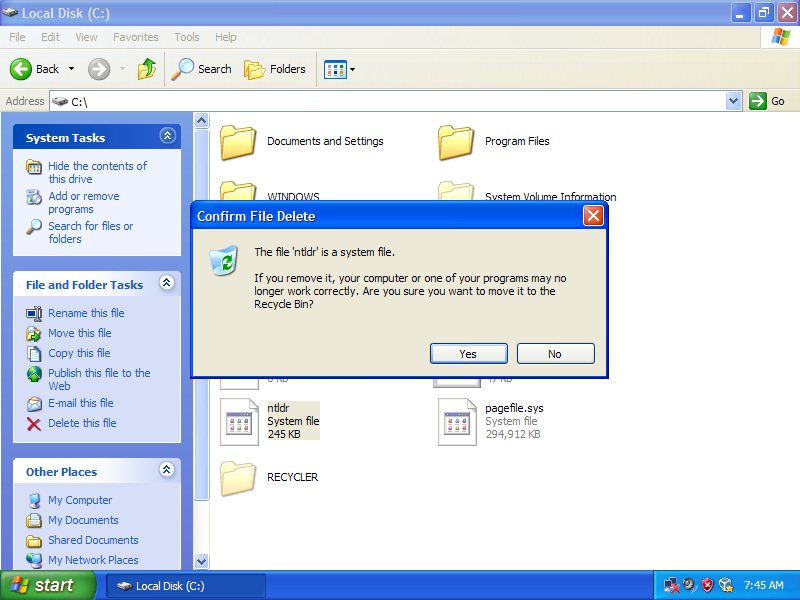This screenshot has width=800, height=600.
Task: Click the E-mail envelope icon
Action: (x=34, y=404)
